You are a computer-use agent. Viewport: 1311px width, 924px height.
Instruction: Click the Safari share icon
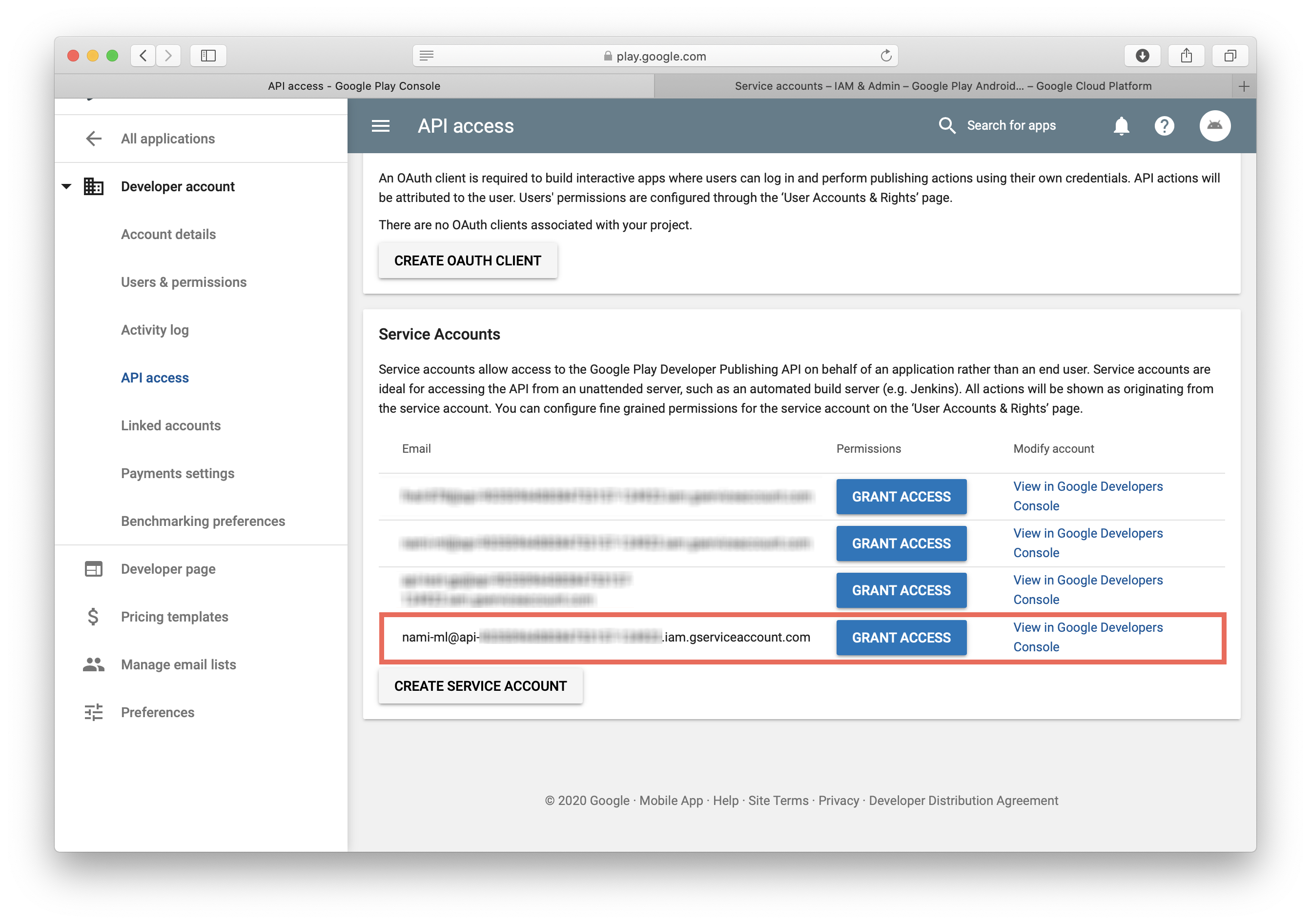click(x=1186, y=55)
